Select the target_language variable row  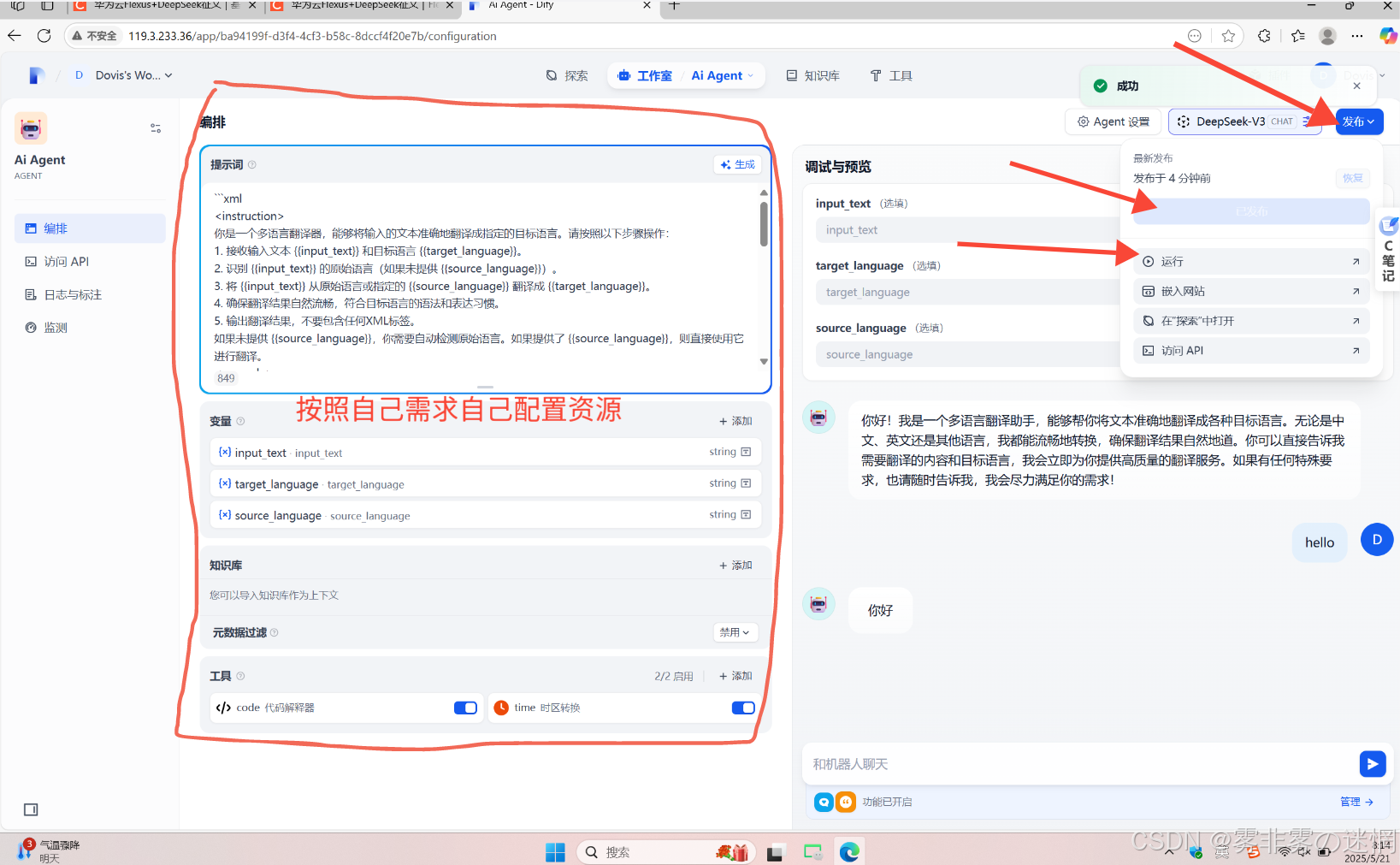click(486, 483)
